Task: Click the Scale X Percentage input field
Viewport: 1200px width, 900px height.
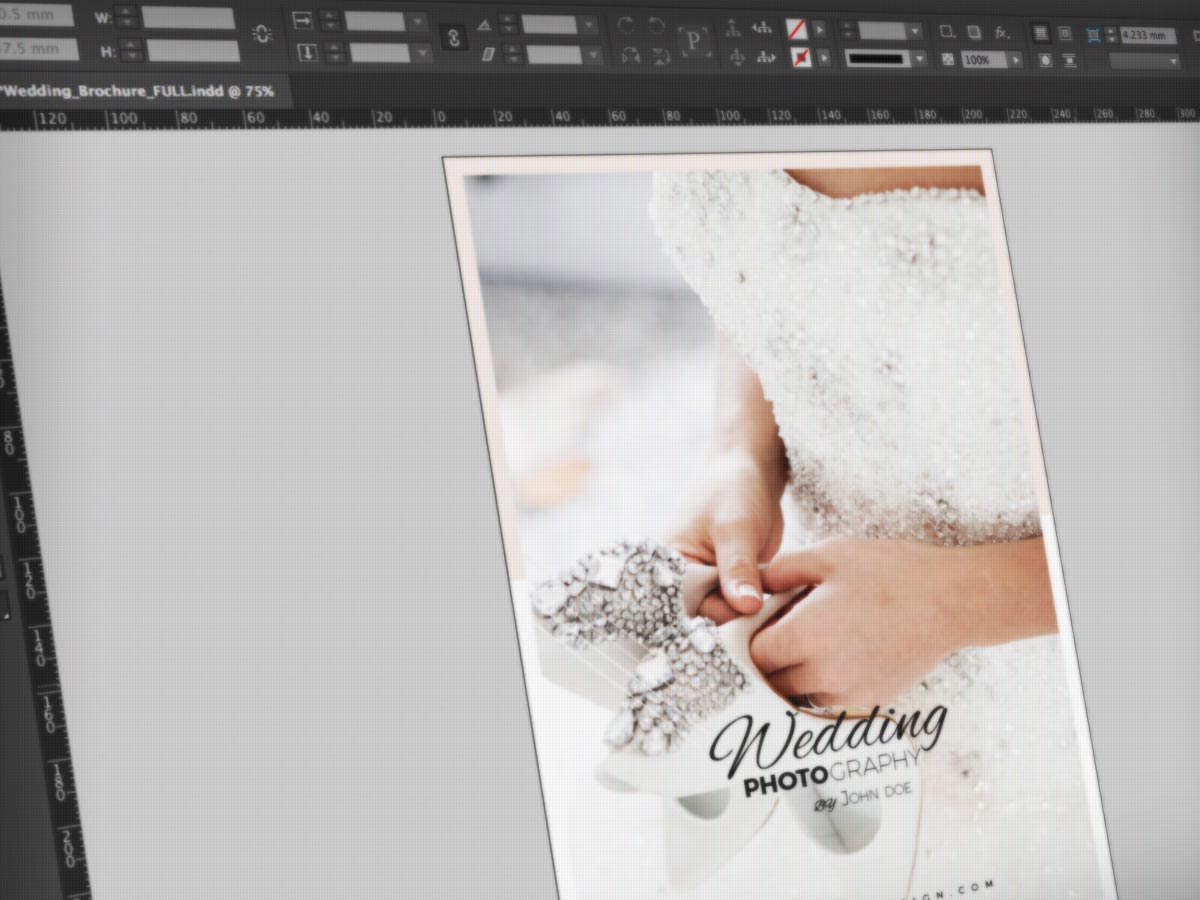Action: (376, 22)
